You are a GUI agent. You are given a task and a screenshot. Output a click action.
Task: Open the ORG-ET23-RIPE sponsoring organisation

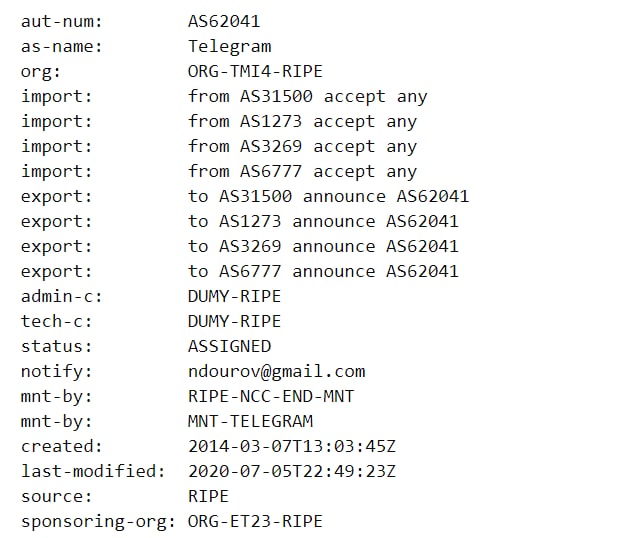click(x=255, y=521)
